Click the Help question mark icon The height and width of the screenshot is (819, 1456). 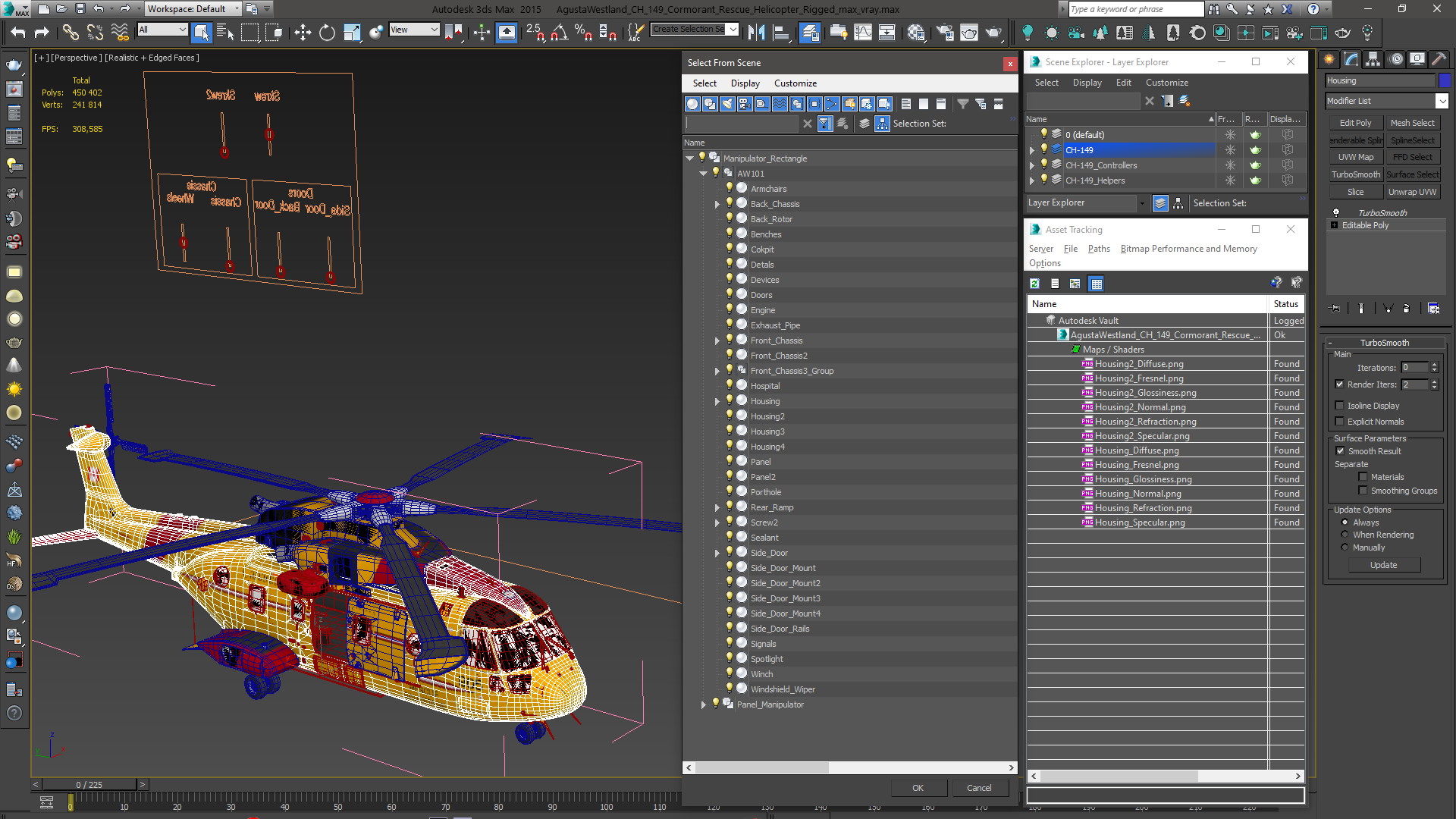(1313, 9)
